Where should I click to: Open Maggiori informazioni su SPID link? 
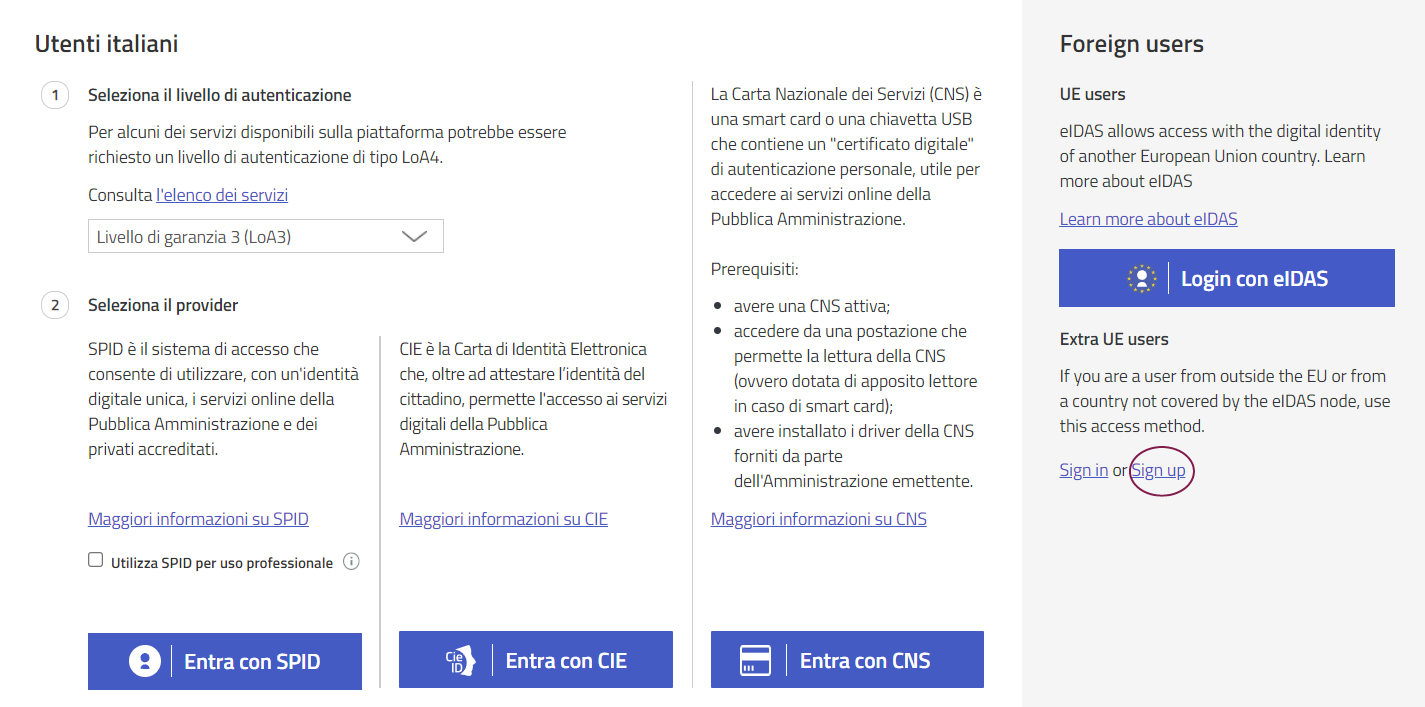[x=198, y=519]
